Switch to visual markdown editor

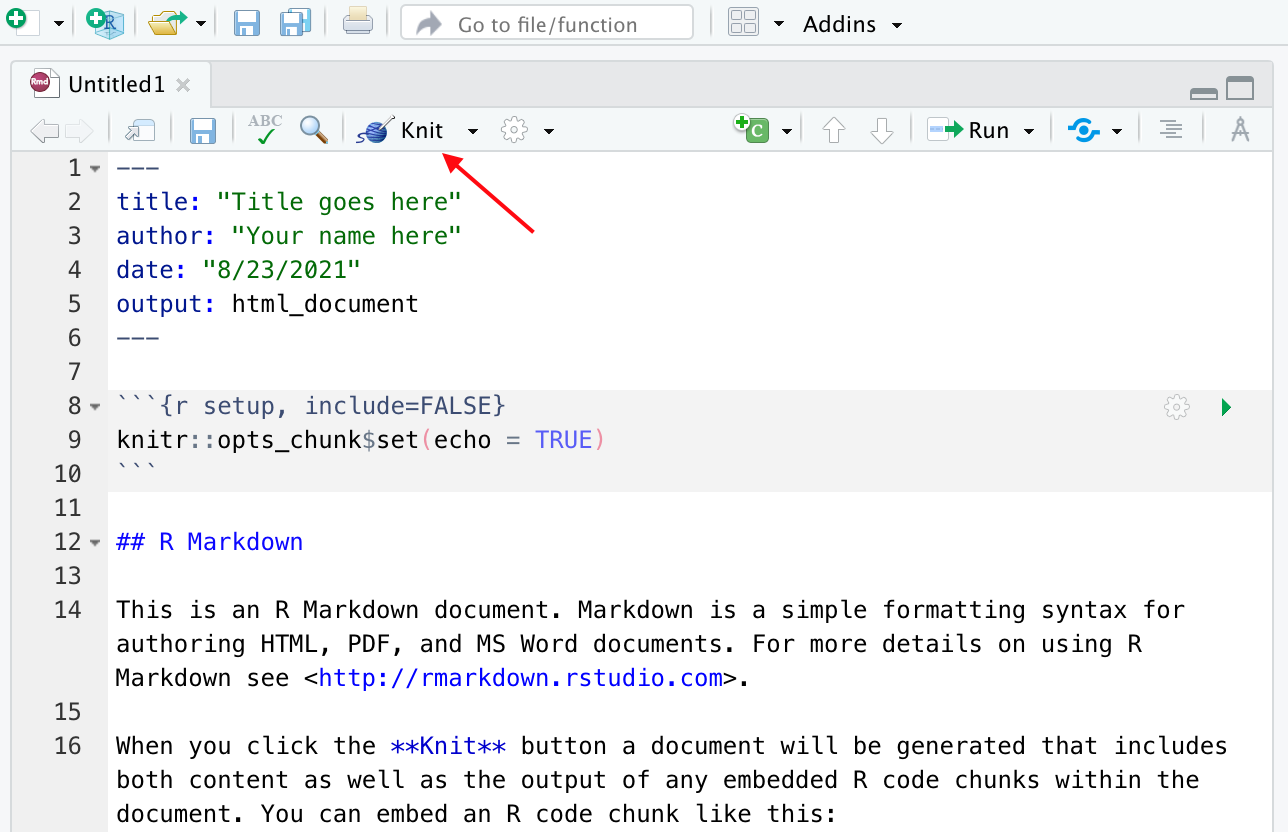click(x=1240, y=130)
